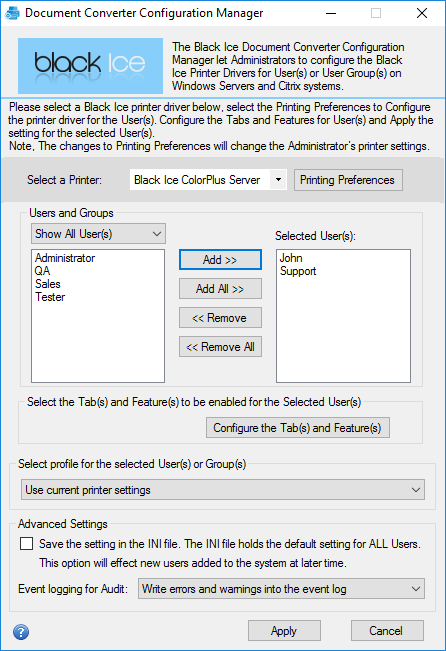The width and height of the screenshot is (446, 651).
Task: Click the << Remove button
Action: [220, 318]
